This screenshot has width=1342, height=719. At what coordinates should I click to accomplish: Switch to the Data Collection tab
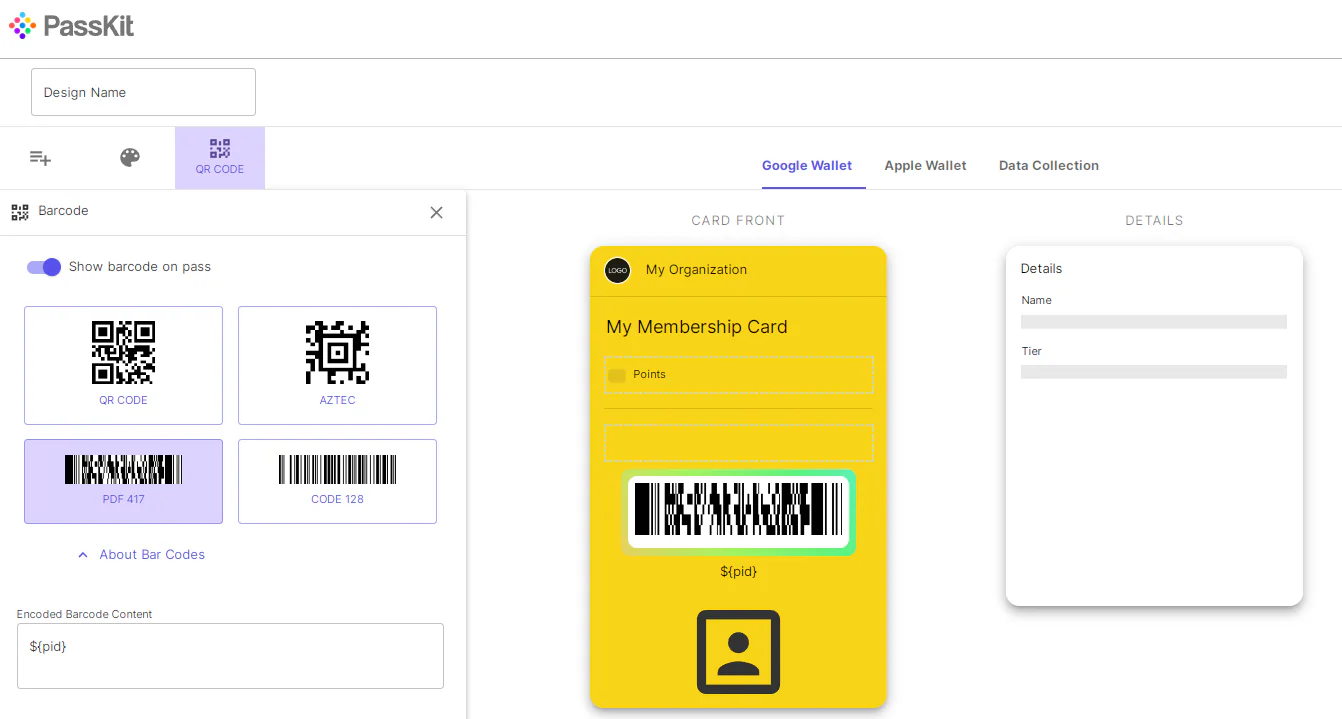(x=1049, y=165)
